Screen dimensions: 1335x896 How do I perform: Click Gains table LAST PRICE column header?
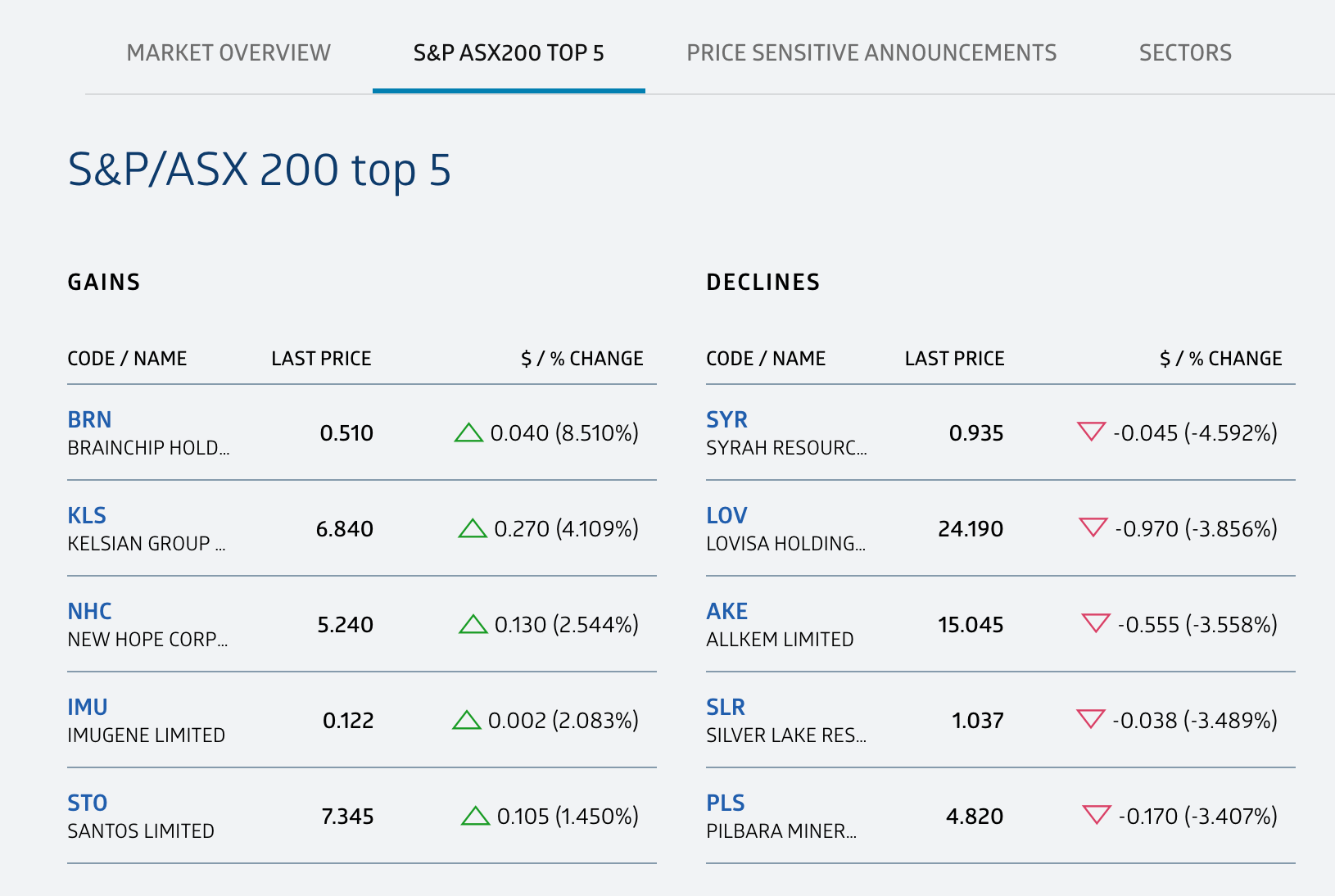321,359
